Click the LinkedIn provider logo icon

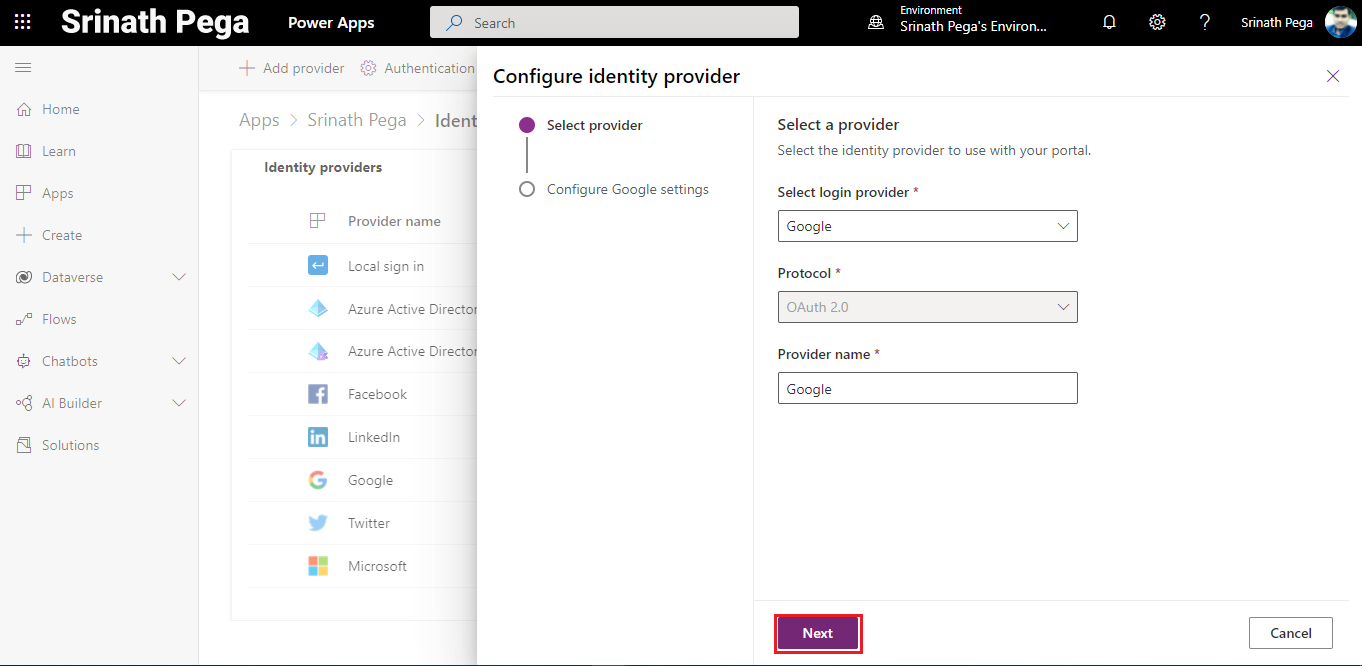coord(318,437)
